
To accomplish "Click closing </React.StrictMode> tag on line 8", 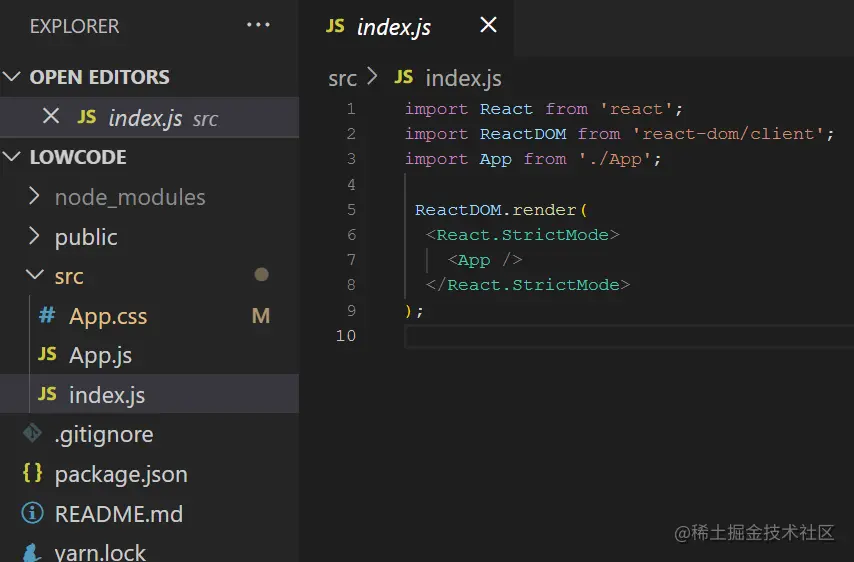I will coord(528,285).
